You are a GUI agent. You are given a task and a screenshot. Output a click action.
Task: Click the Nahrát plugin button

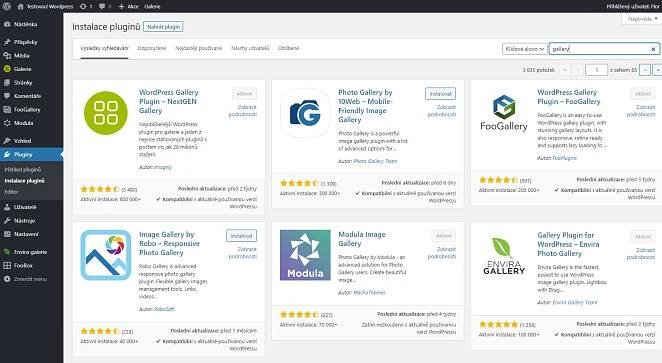[163, 27]
